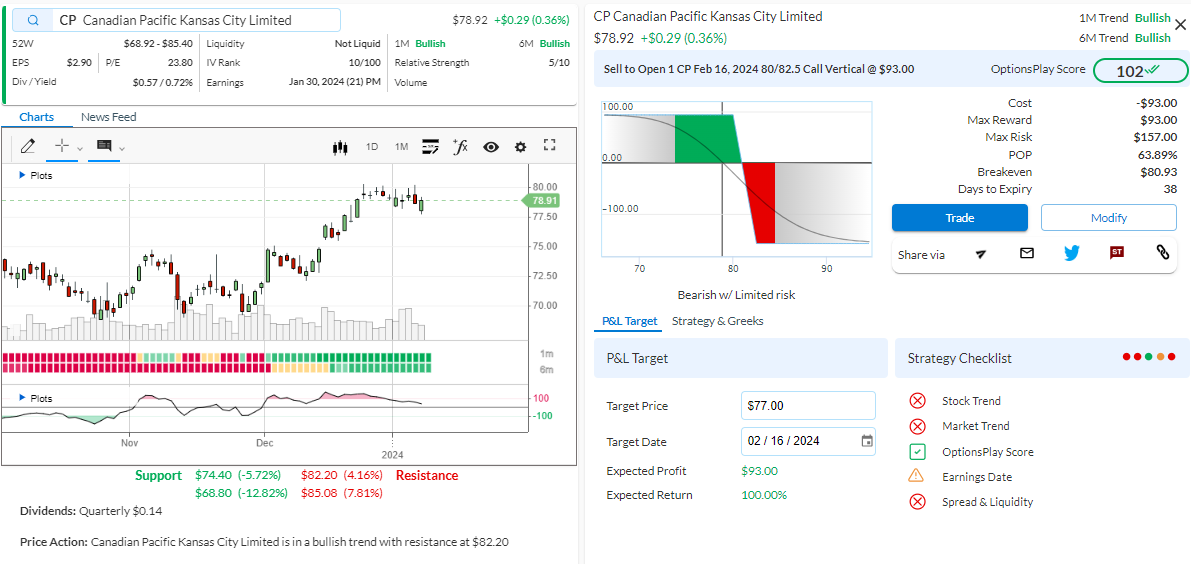Click the blue Trade button
Image resolution: width=1191 pixels, height=564 pixels.
click(959, 218)
